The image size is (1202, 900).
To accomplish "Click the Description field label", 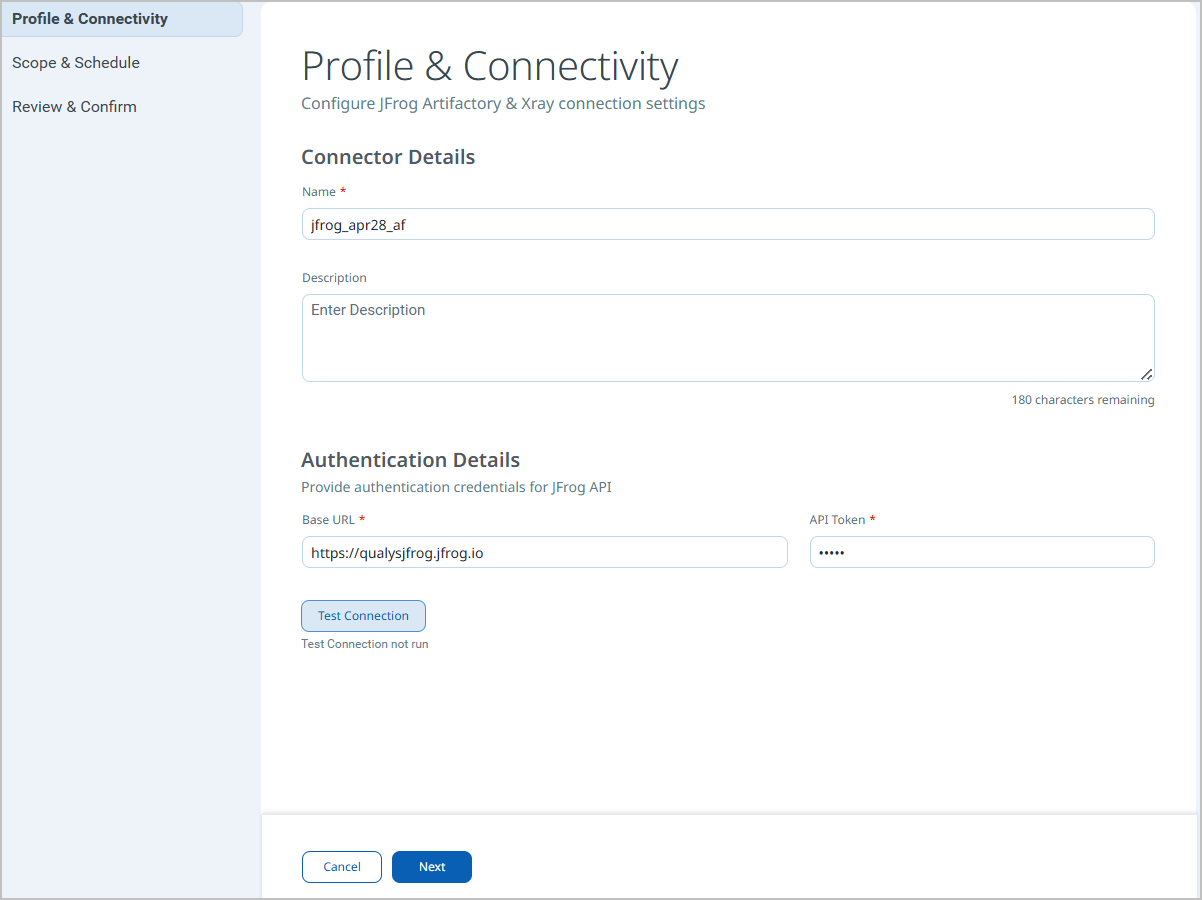I will pyautogui.click(x=334, y=278).
